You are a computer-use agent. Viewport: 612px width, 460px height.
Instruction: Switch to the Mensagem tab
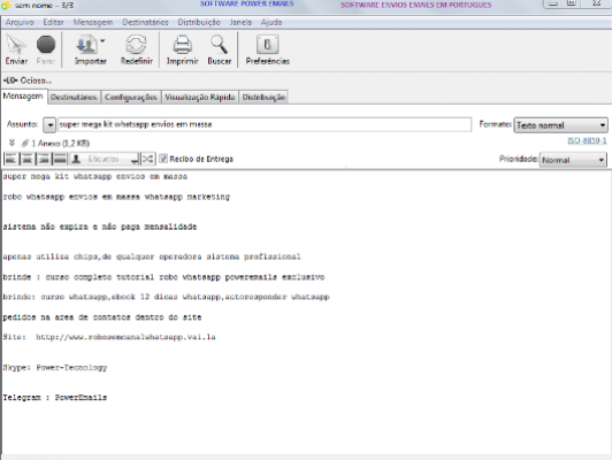coord(23,96)
